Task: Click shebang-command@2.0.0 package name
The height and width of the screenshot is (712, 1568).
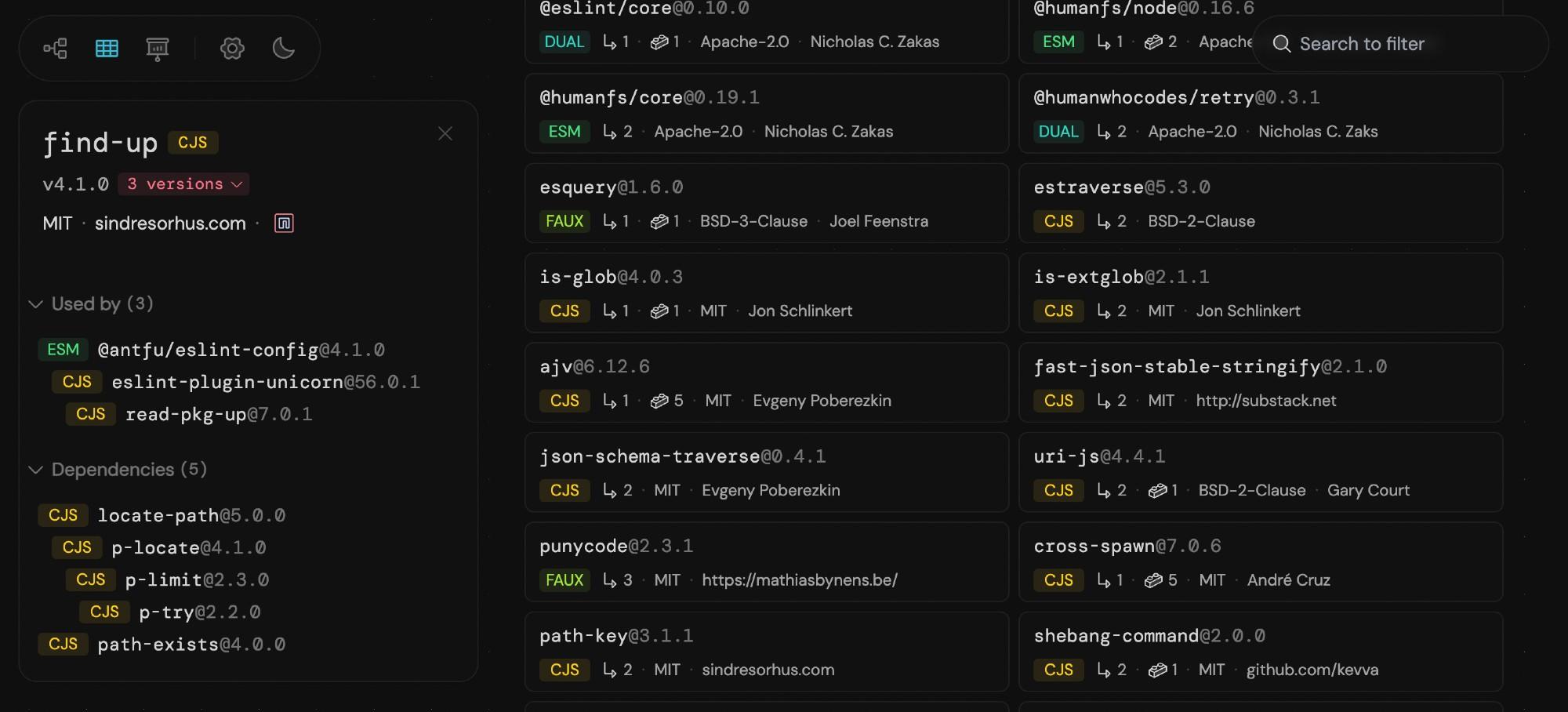Action: coord(1149,636)
